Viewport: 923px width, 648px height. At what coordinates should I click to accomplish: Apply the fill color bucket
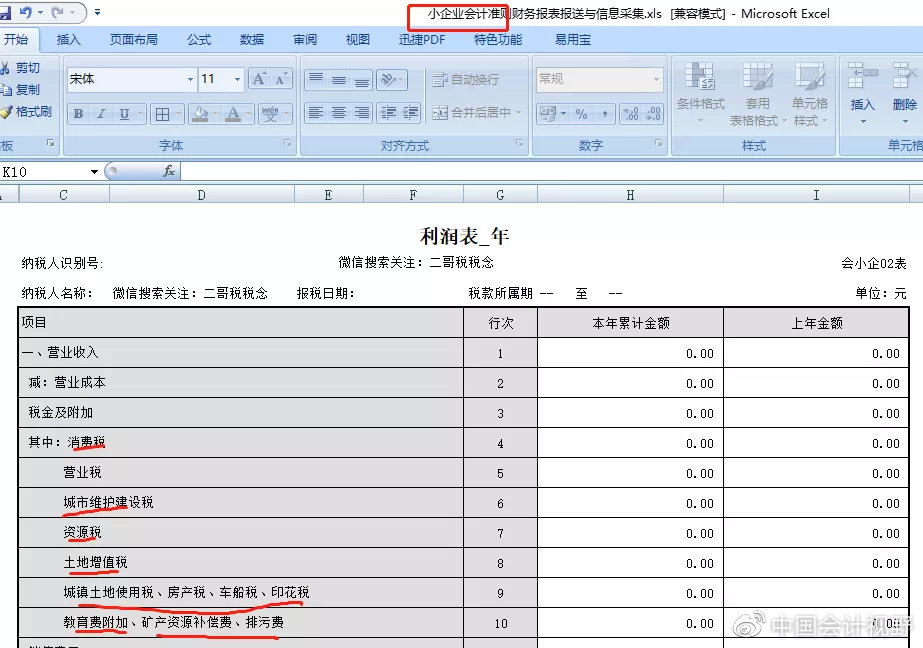click(200, 114)
